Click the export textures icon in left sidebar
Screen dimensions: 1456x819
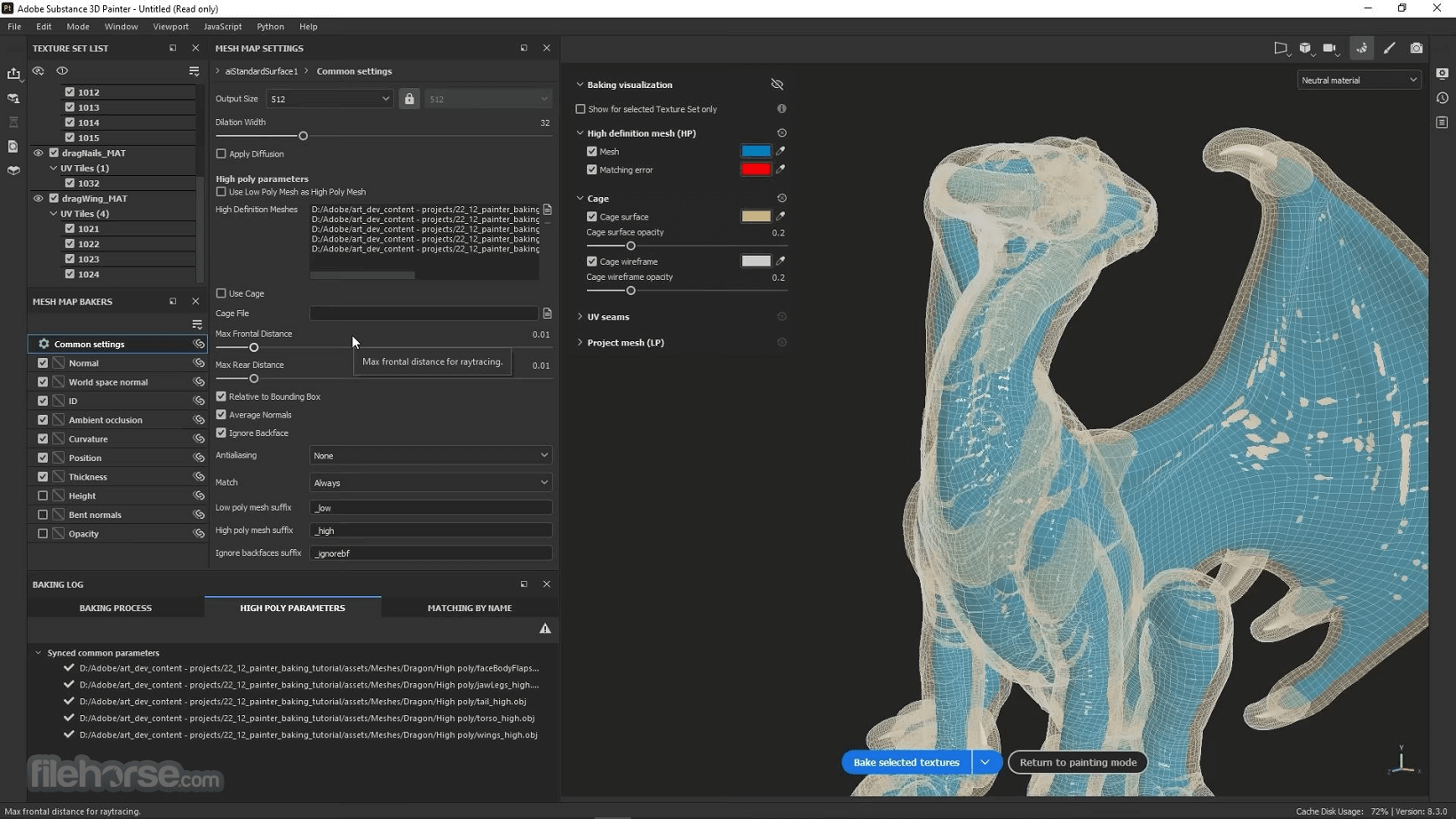[13, 74]
